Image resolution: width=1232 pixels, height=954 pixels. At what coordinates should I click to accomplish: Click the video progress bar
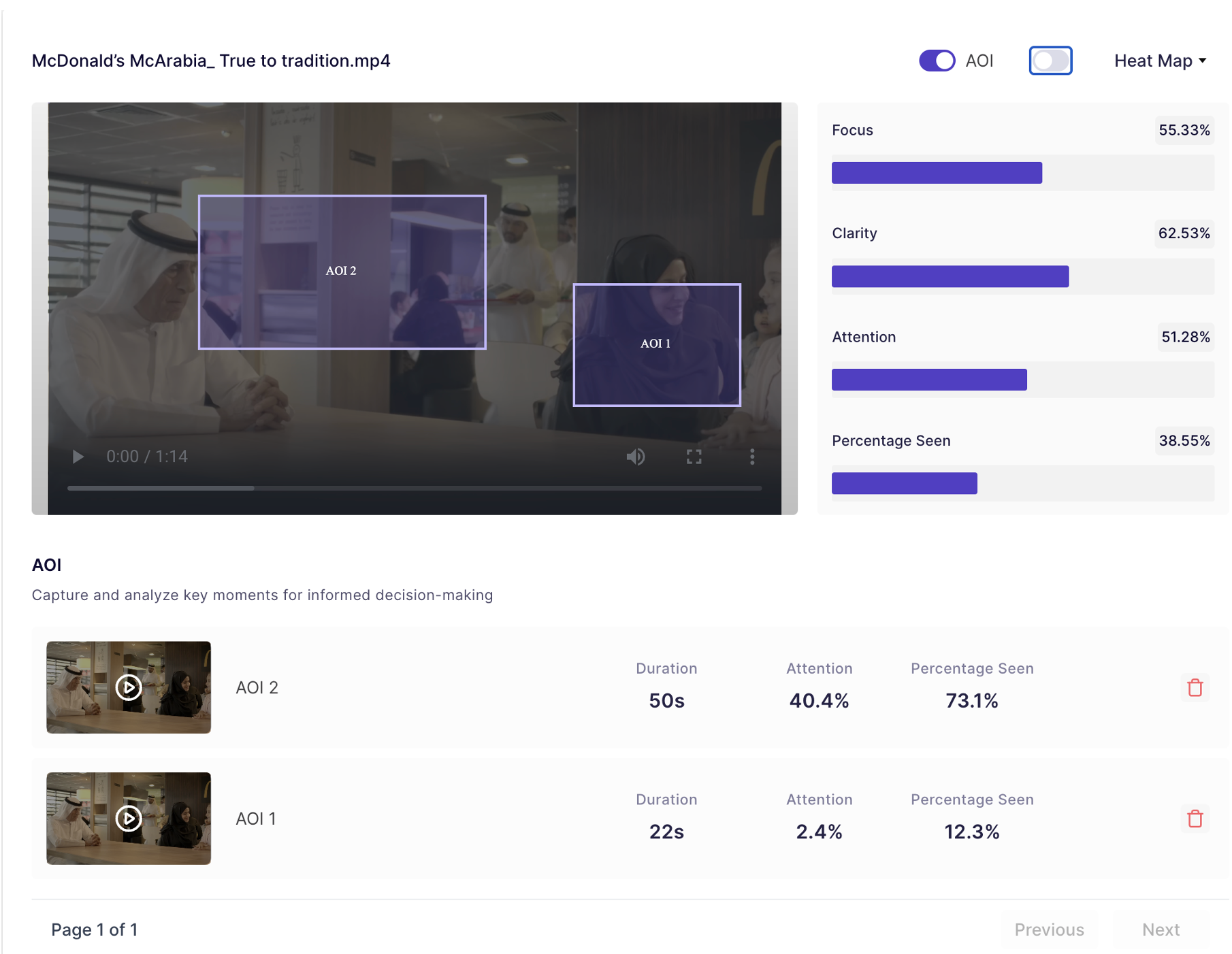[415, 488]
